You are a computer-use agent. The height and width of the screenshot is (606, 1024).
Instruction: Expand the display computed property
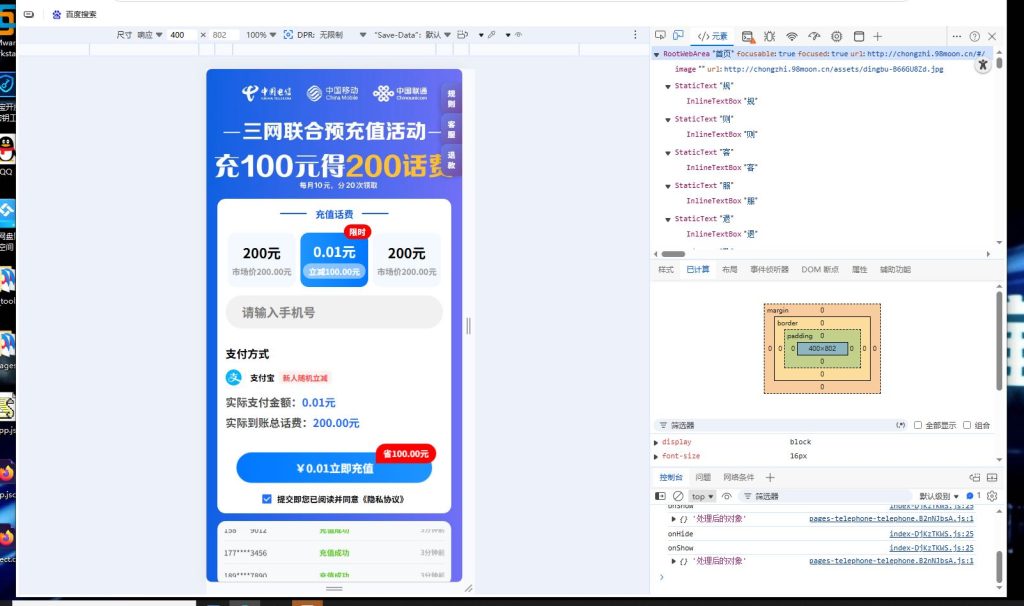pyautogui.click(x=656, y=442)
